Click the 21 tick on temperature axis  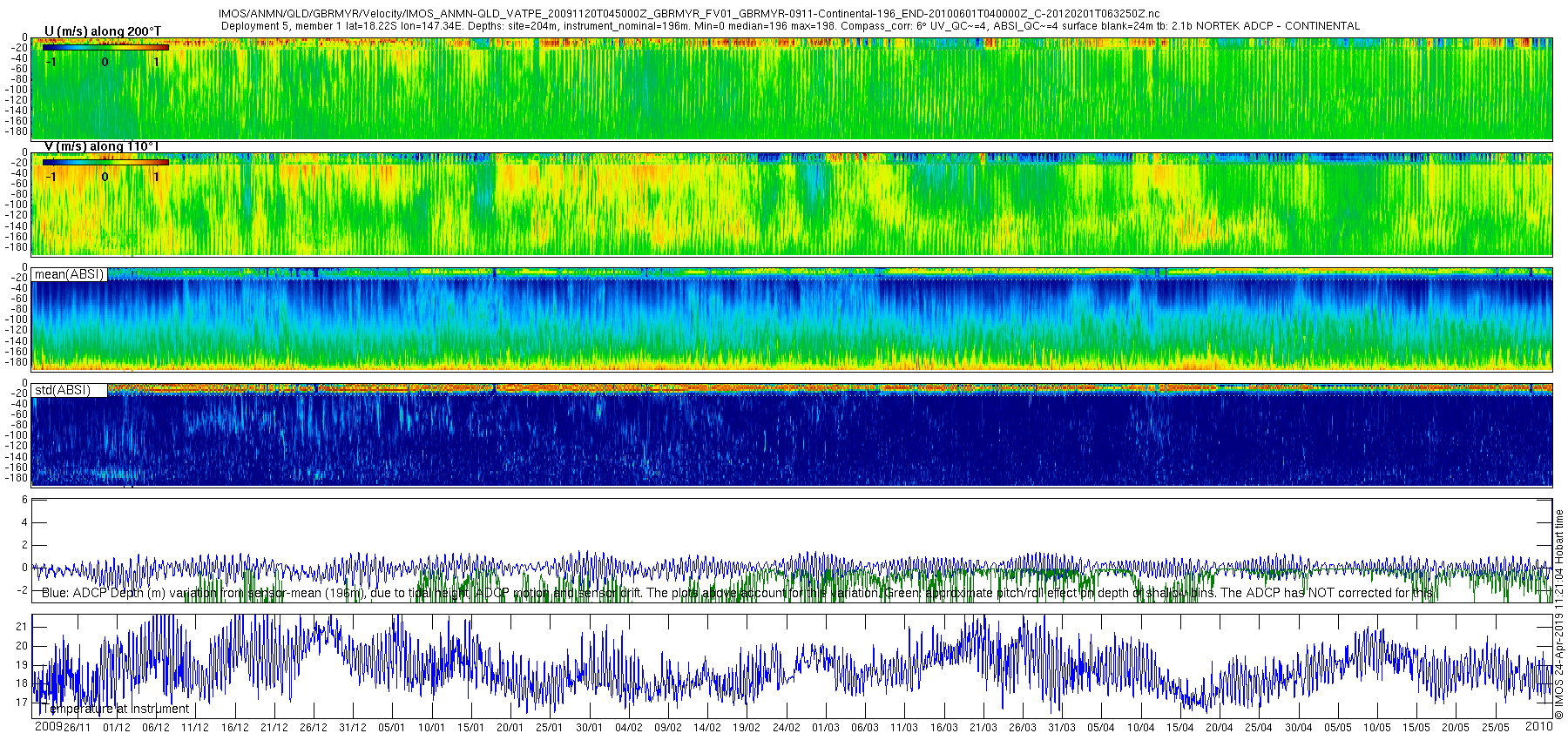(22, 627)
